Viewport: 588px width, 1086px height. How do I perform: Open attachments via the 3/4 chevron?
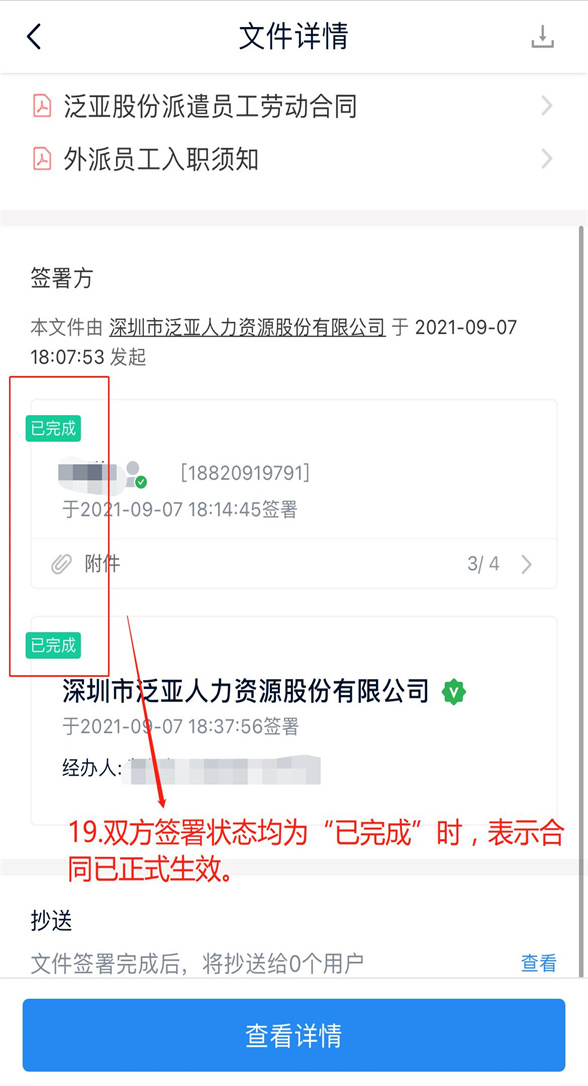[526, 564]
